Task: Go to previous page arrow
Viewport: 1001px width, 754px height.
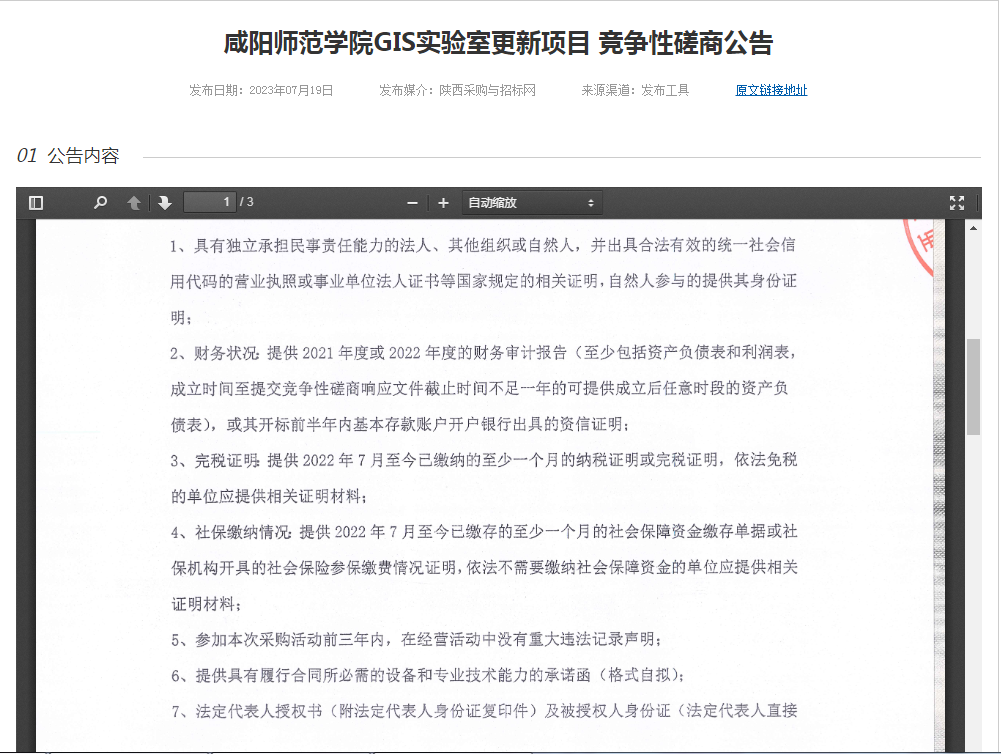Action: (x=134, y=203)
